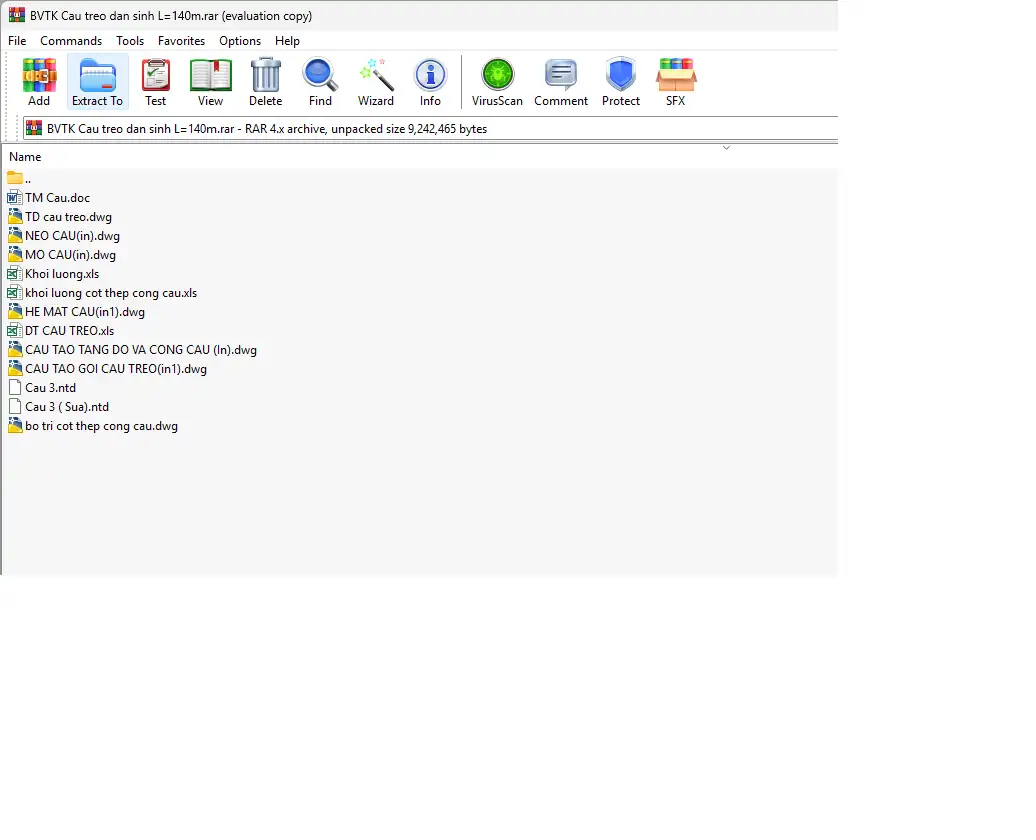
Task: Select the Khoi luong.xls file
Action: click(x=62, y=274)
